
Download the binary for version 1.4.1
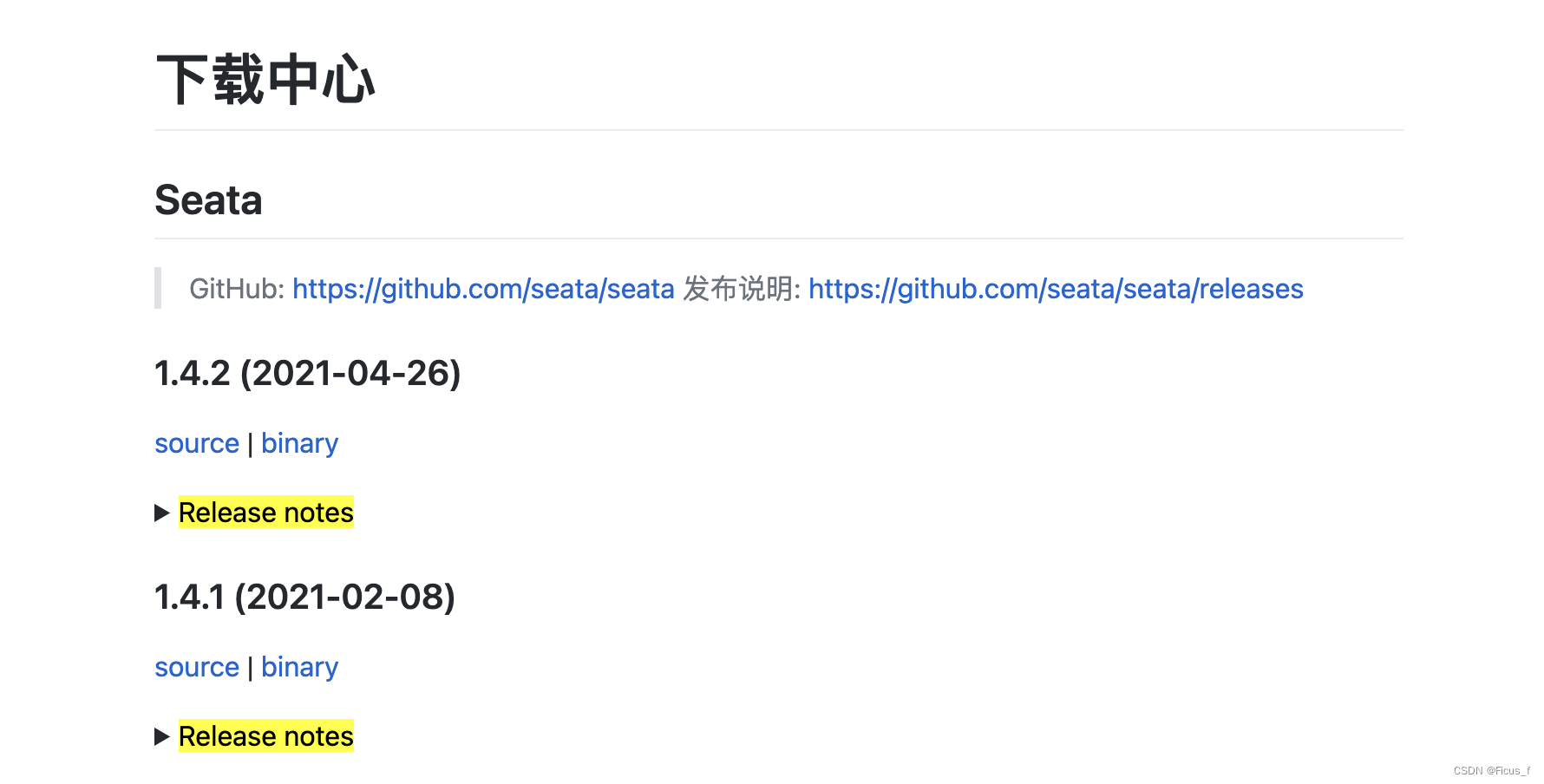click(299, 667)
